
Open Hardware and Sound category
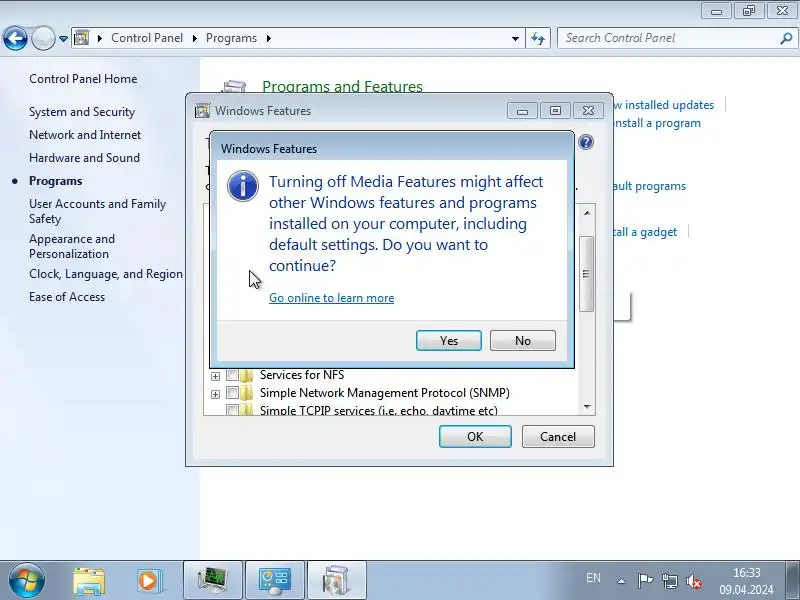tap(84, 158)
